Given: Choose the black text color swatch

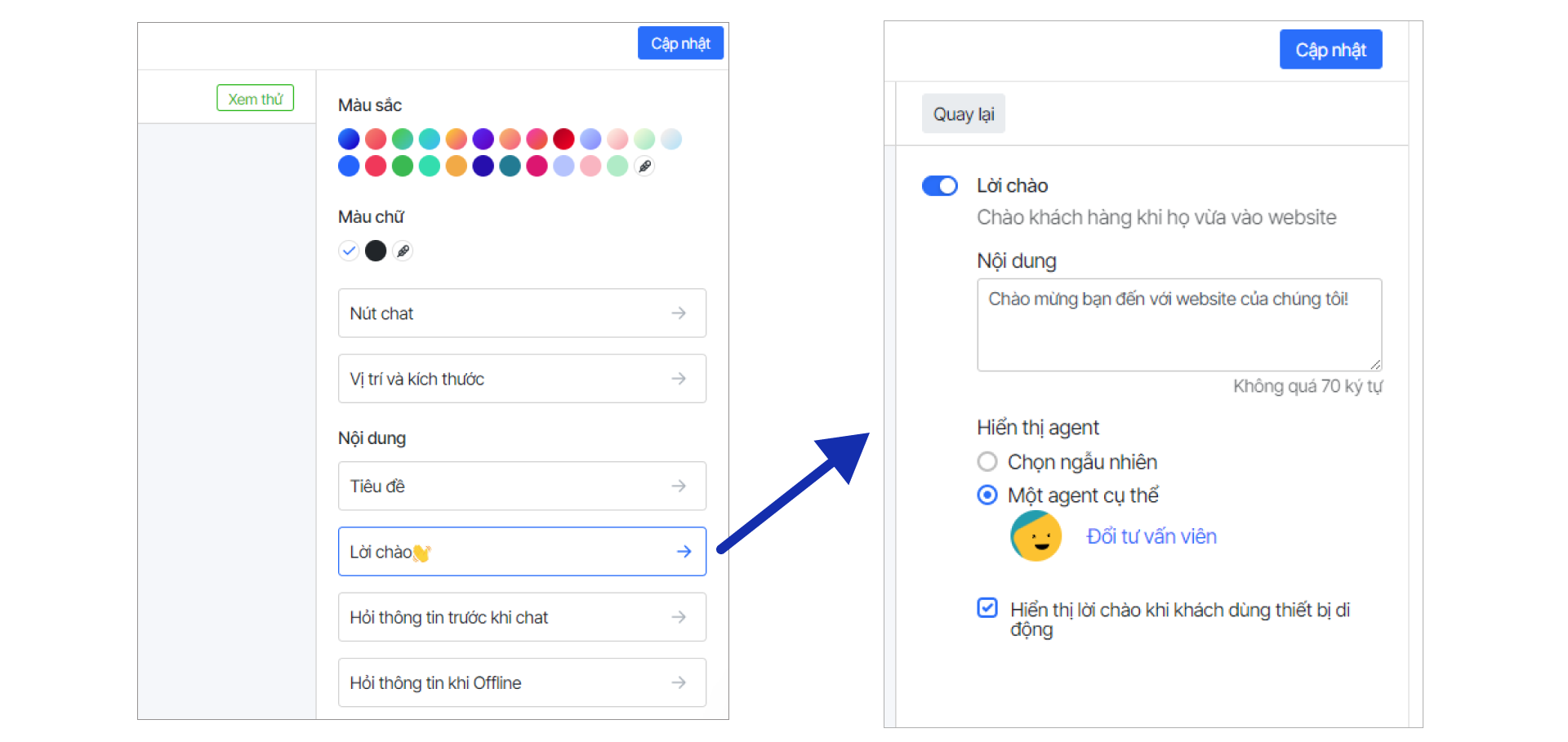Looking at the screenshot, I should click(376, 251).
